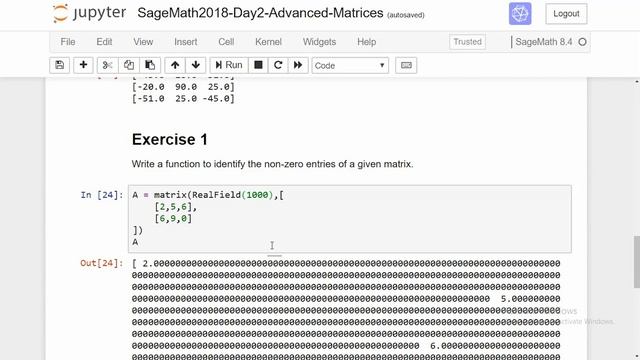The height and width of the screenshot is (360, 640).
Task: Click the SageMath 8.4 kernel name
Action: pyautogui.click(x=544, y=42)
